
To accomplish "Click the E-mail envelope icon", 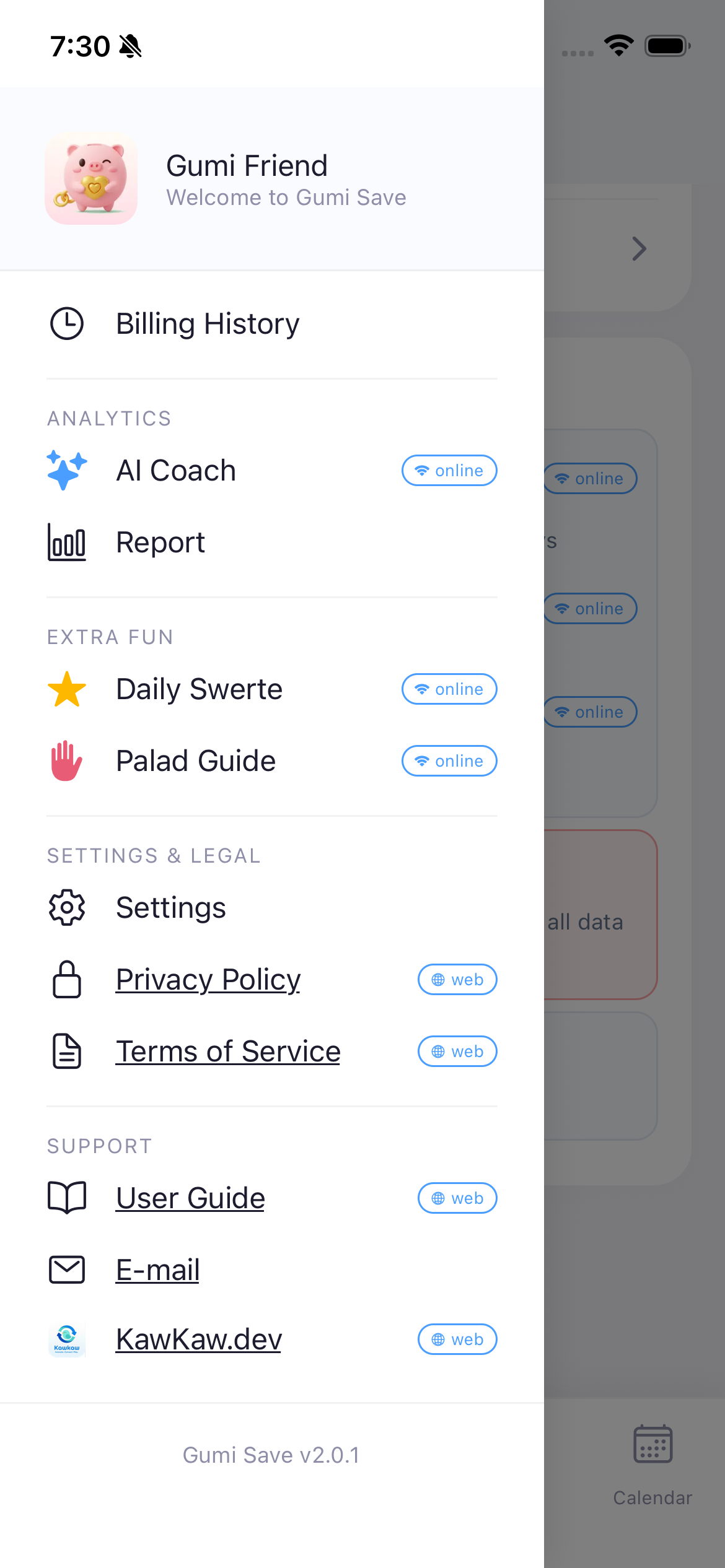I will [x=67, y=1270].
